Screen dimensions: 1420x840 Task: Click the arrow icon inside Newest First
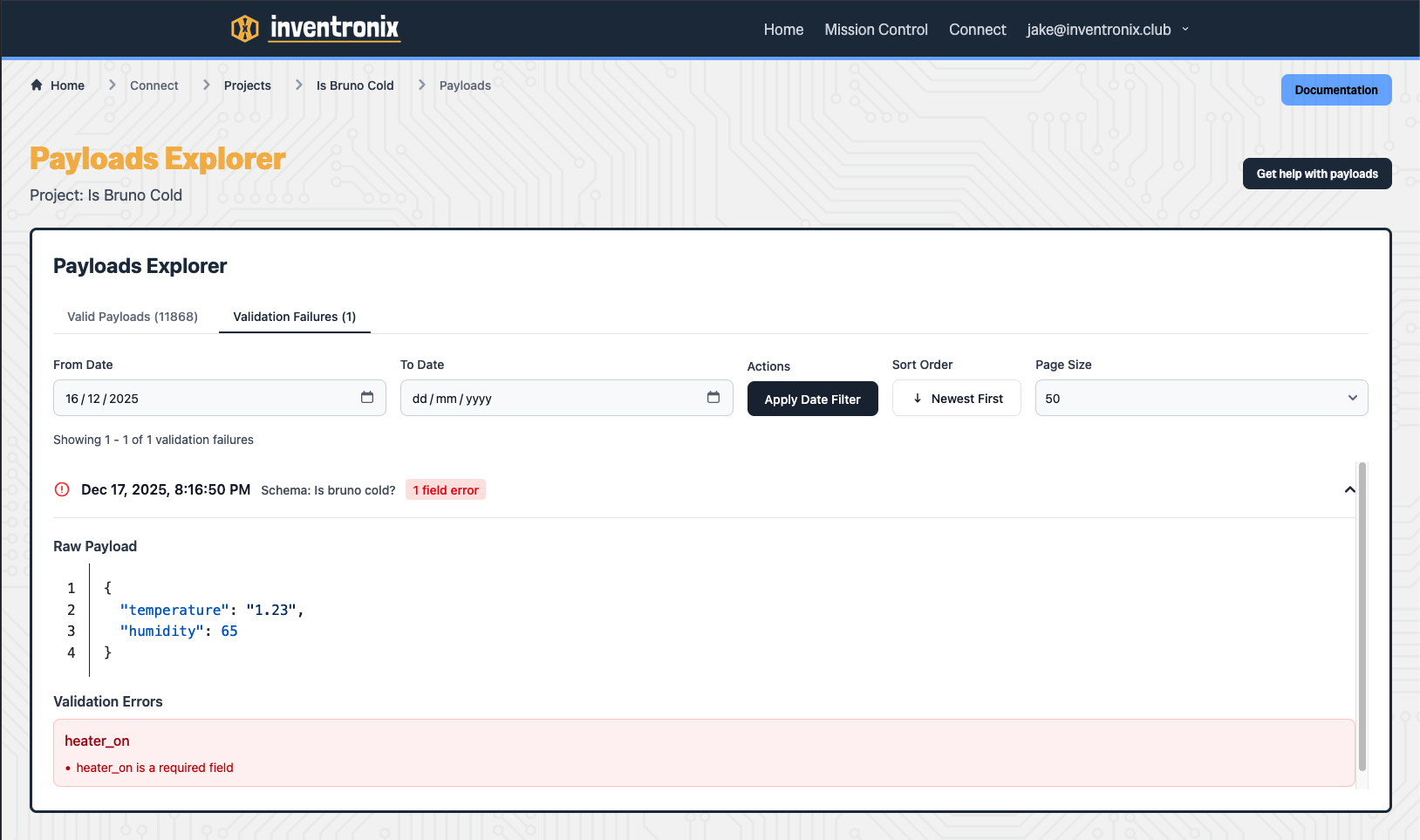click(917, 398)
